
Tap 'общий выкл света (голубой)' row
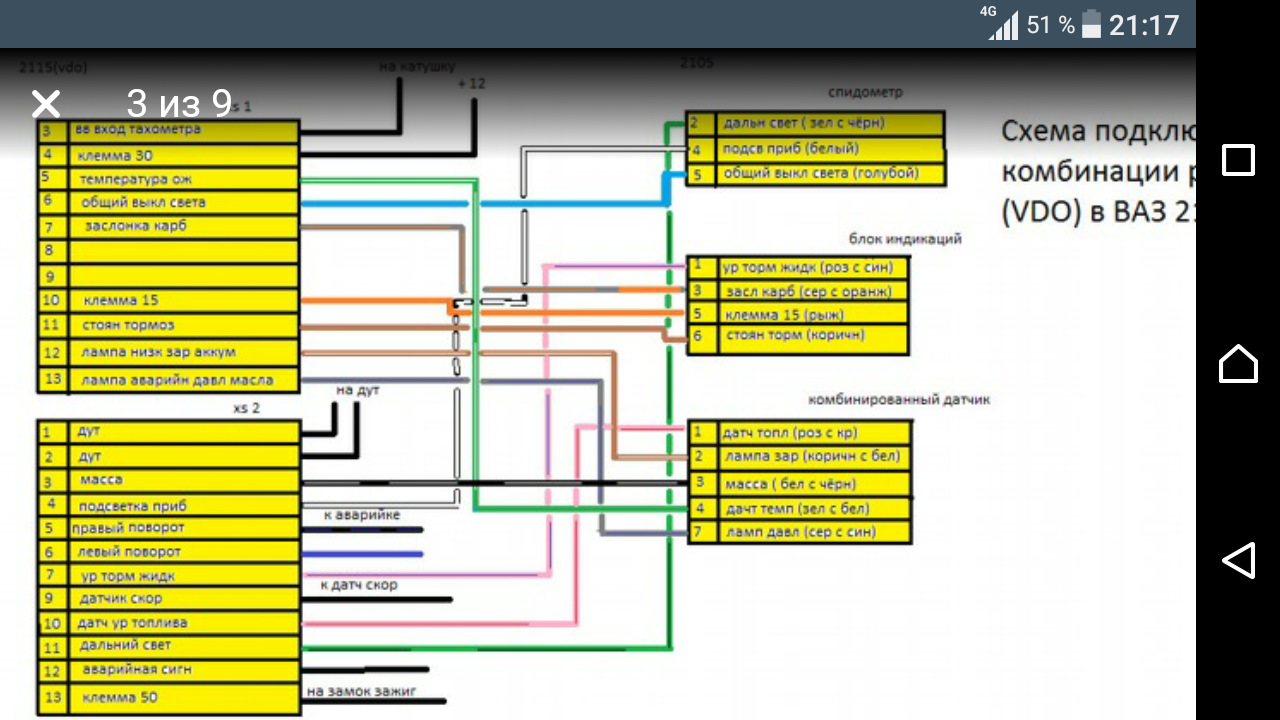click(815, 174)
